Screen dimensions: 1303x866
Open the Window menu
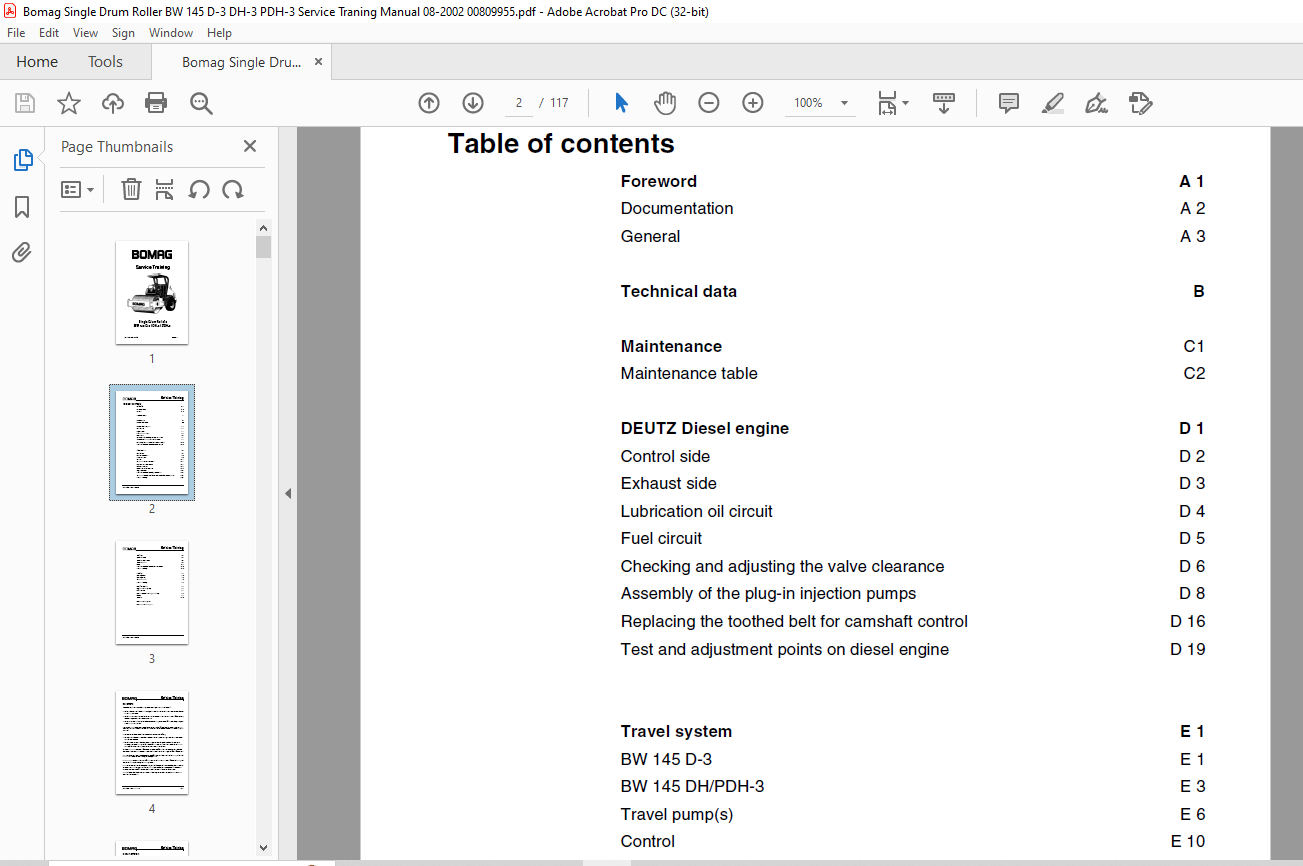(x=171, y=33)
